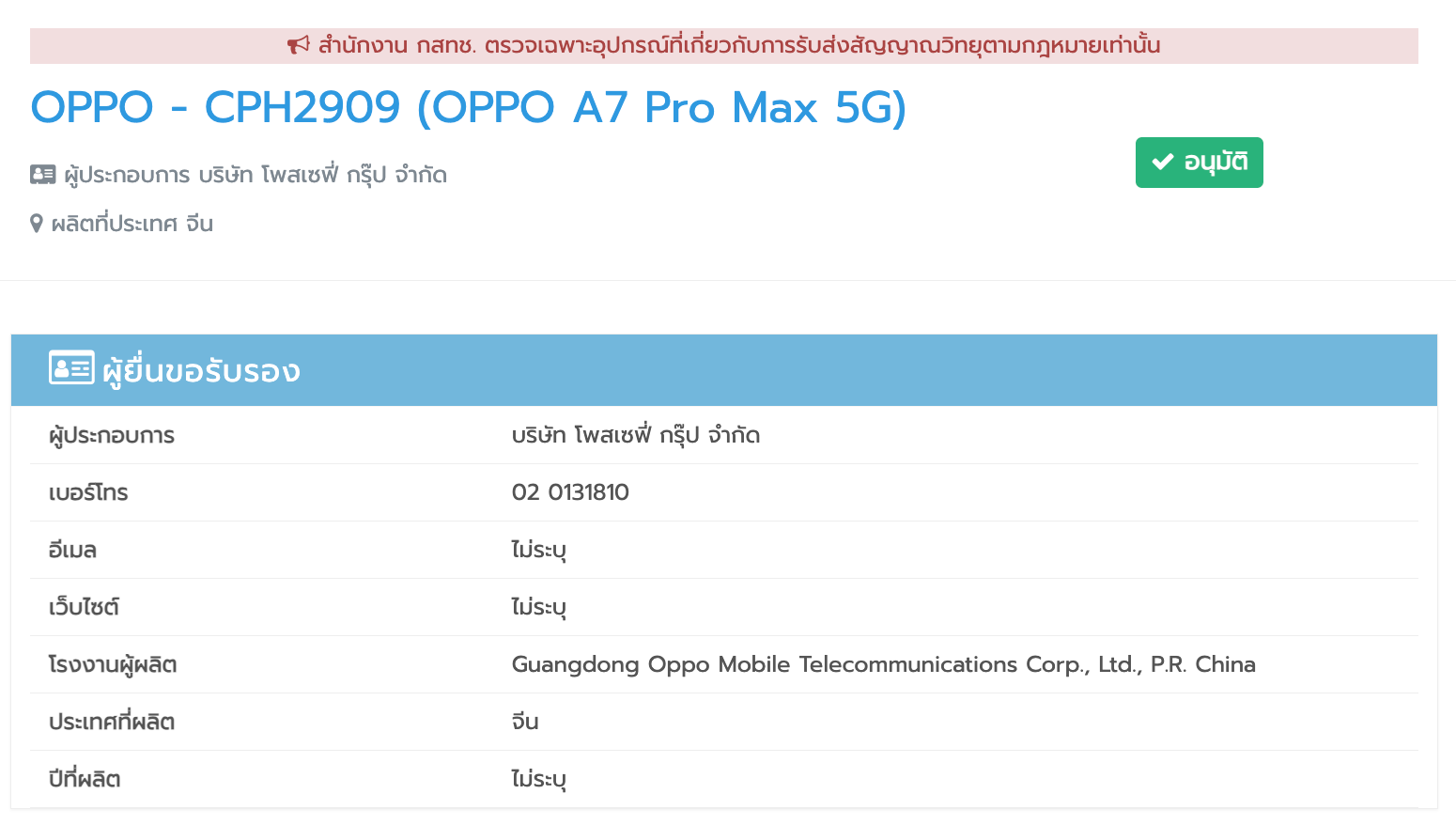Click the ผู้ยื่นขอรับรอง section header
The height and width of the screenshot is (825, 1456).
pos(724,370)
